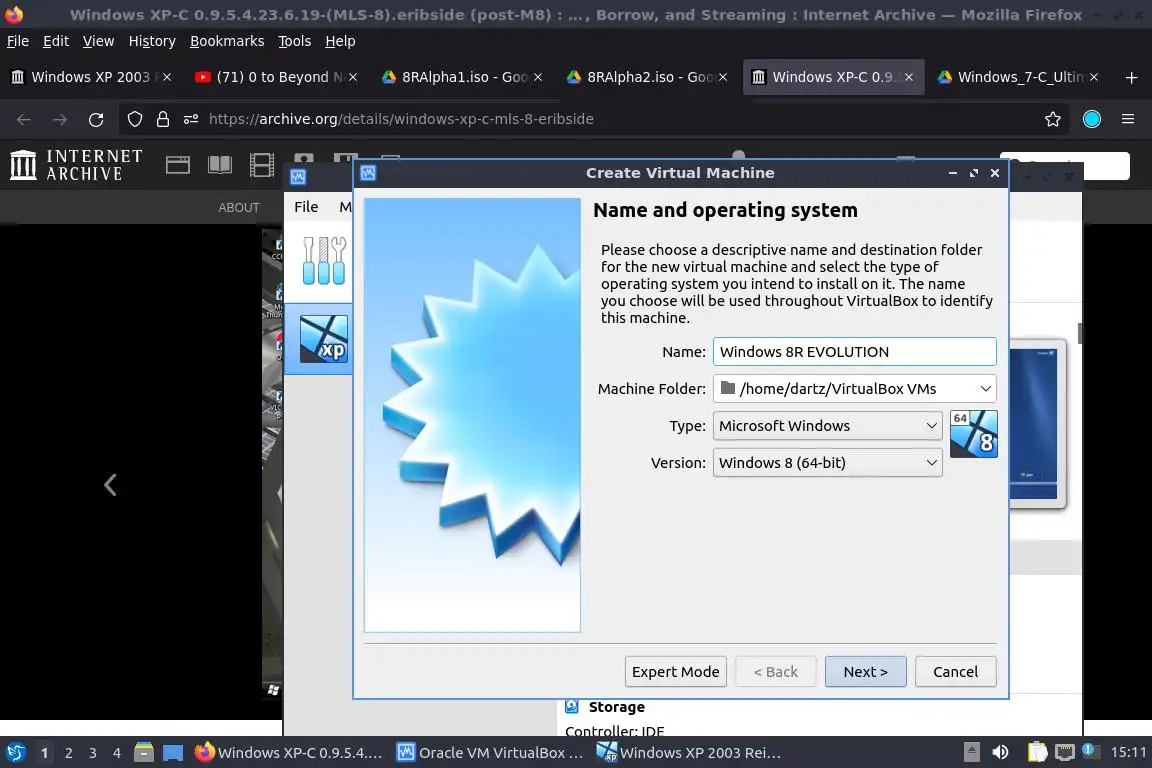Select VirtualBox Tools icon in the manager sidebar
This screenshot has height=768, width=1152.
[x=323, y=260]
